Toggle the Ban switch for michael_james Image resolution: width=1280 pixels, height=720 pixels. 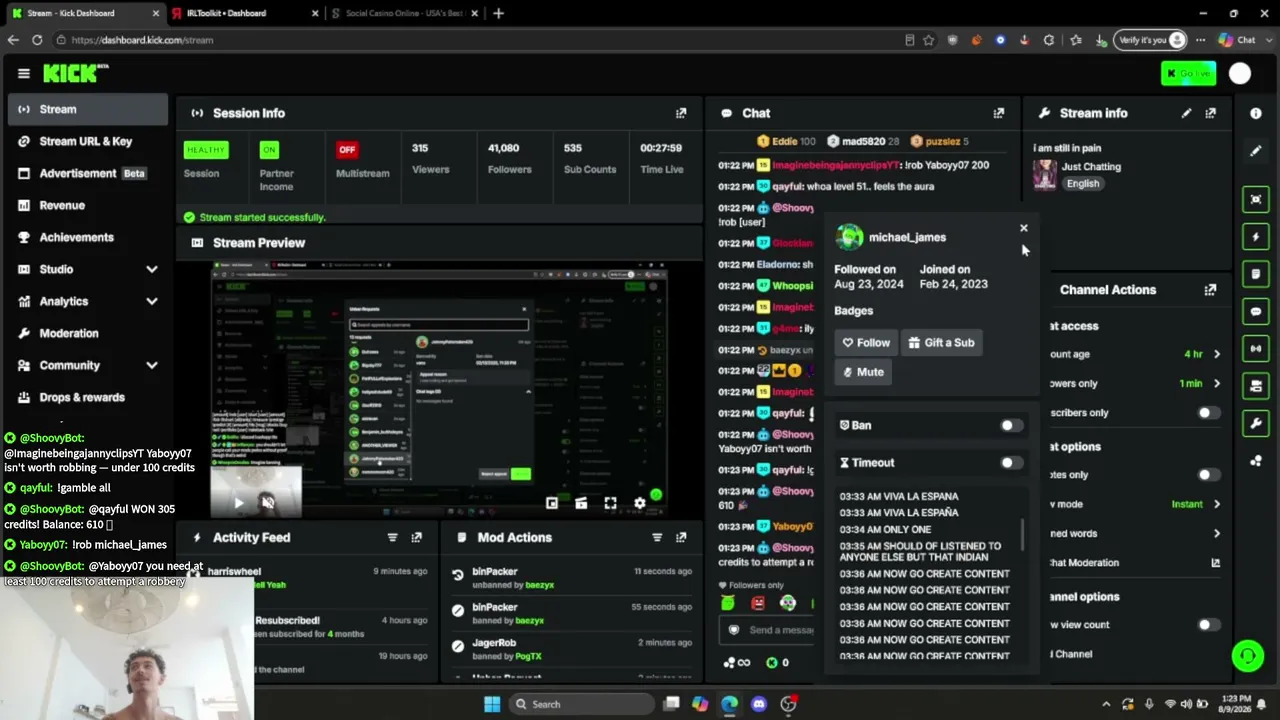(1011, 426)
